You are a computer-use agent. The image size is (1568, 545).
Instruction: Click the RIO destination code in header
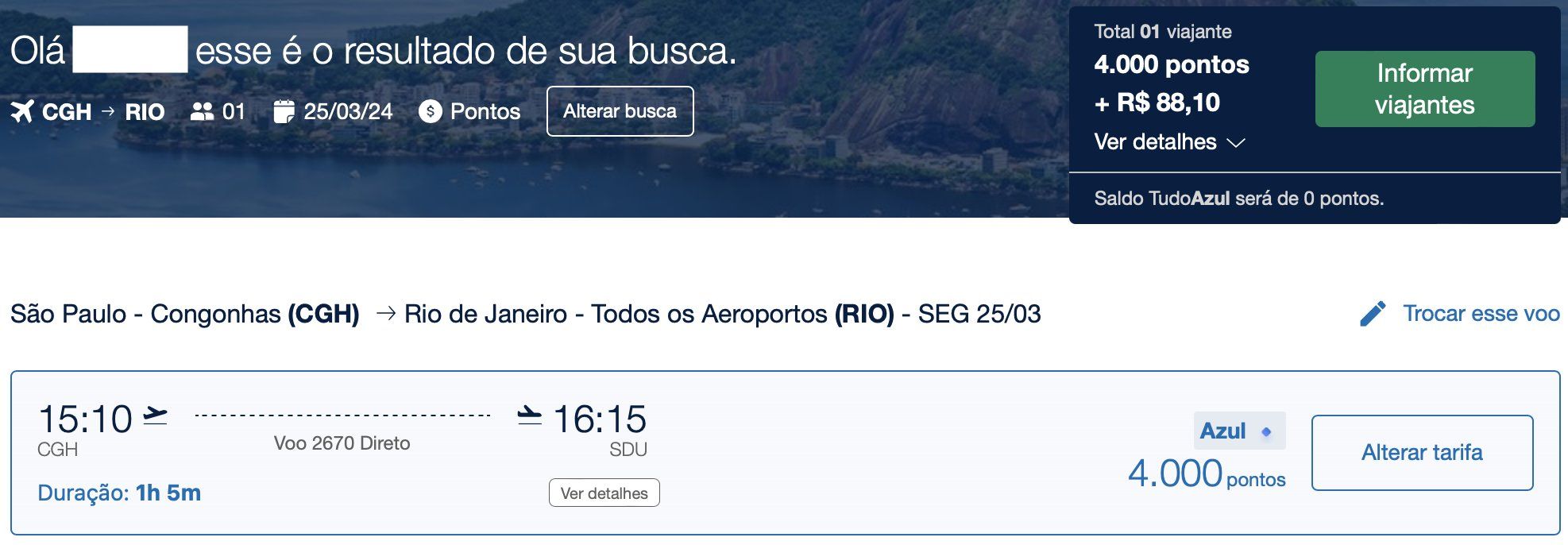pyautogui.click(x=145, y=112)
